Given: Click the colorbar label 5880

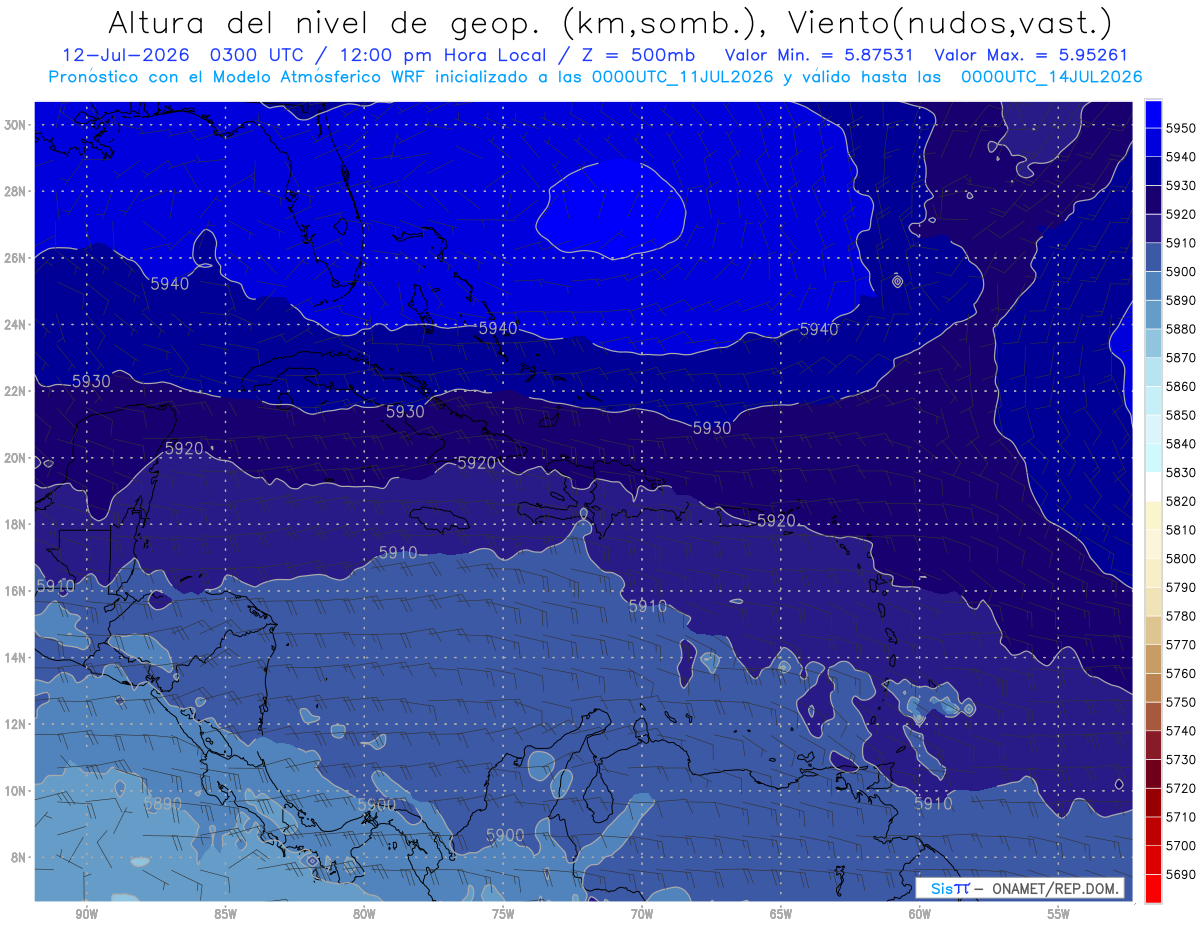Looking at the screenshot, I should [1181, 329].
